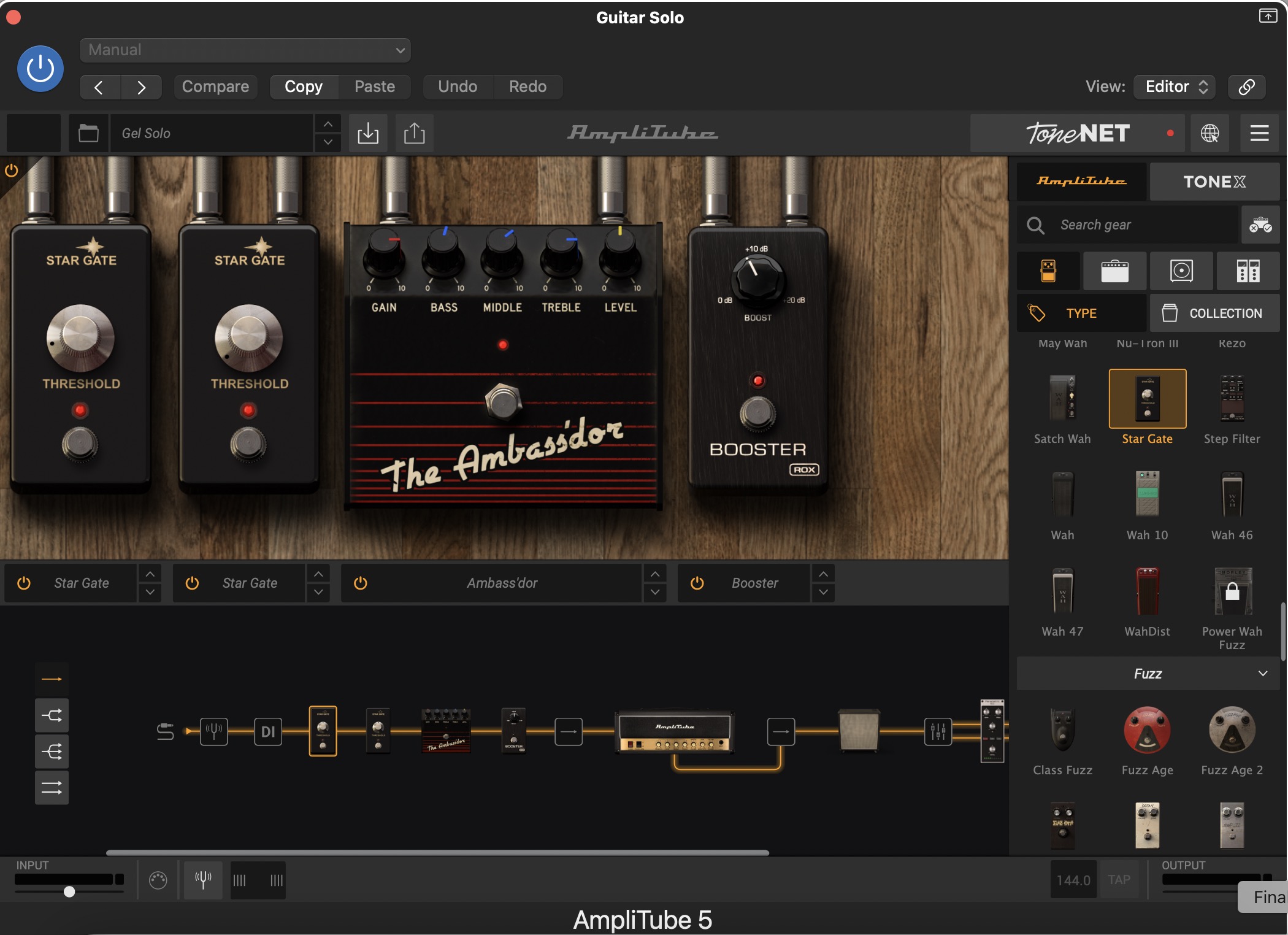Screen dimensions: 1288x935
Task: Click the Booster BOOST knob
Action: tap(758, 280)
